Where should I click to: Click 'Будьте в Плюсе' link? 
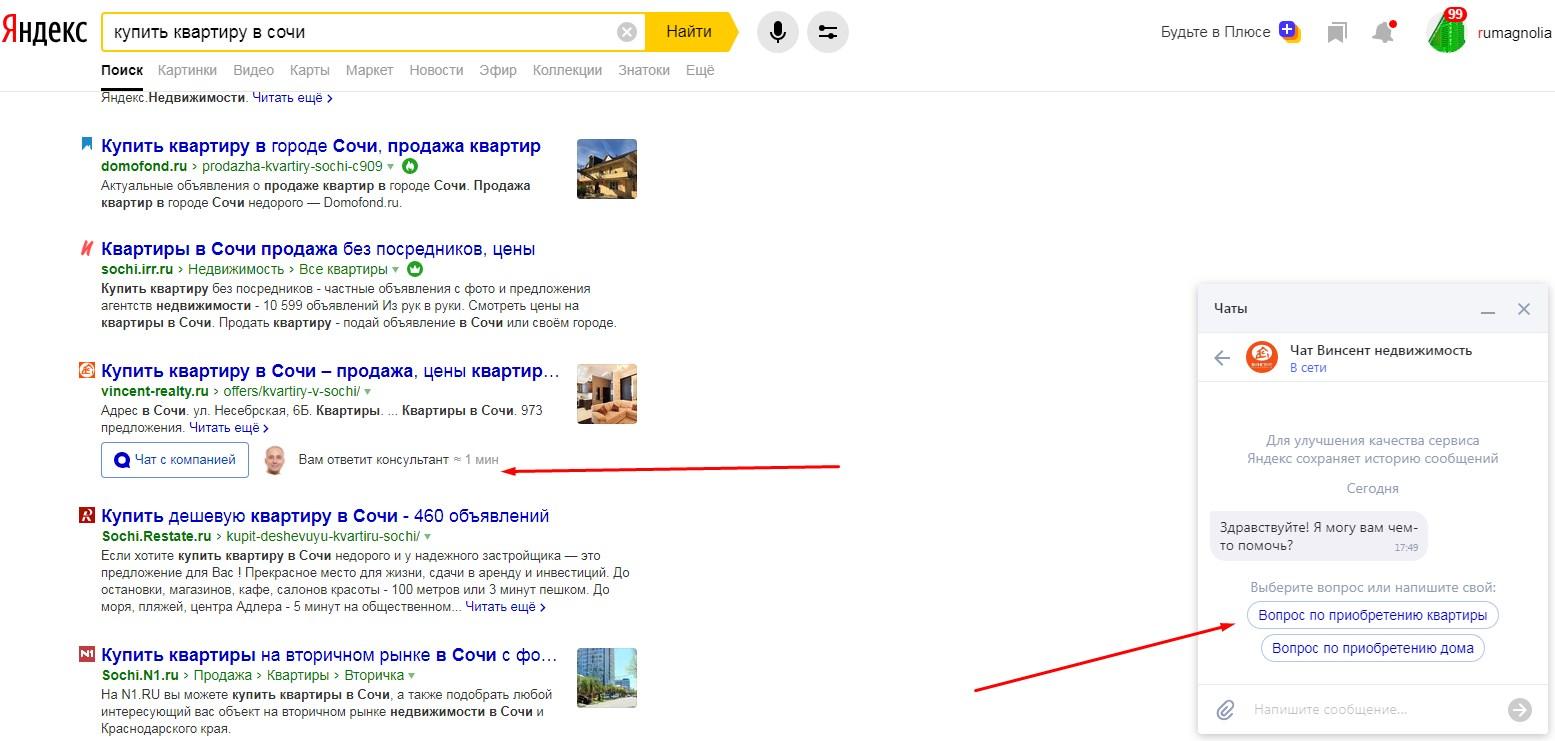(1215, 32)
